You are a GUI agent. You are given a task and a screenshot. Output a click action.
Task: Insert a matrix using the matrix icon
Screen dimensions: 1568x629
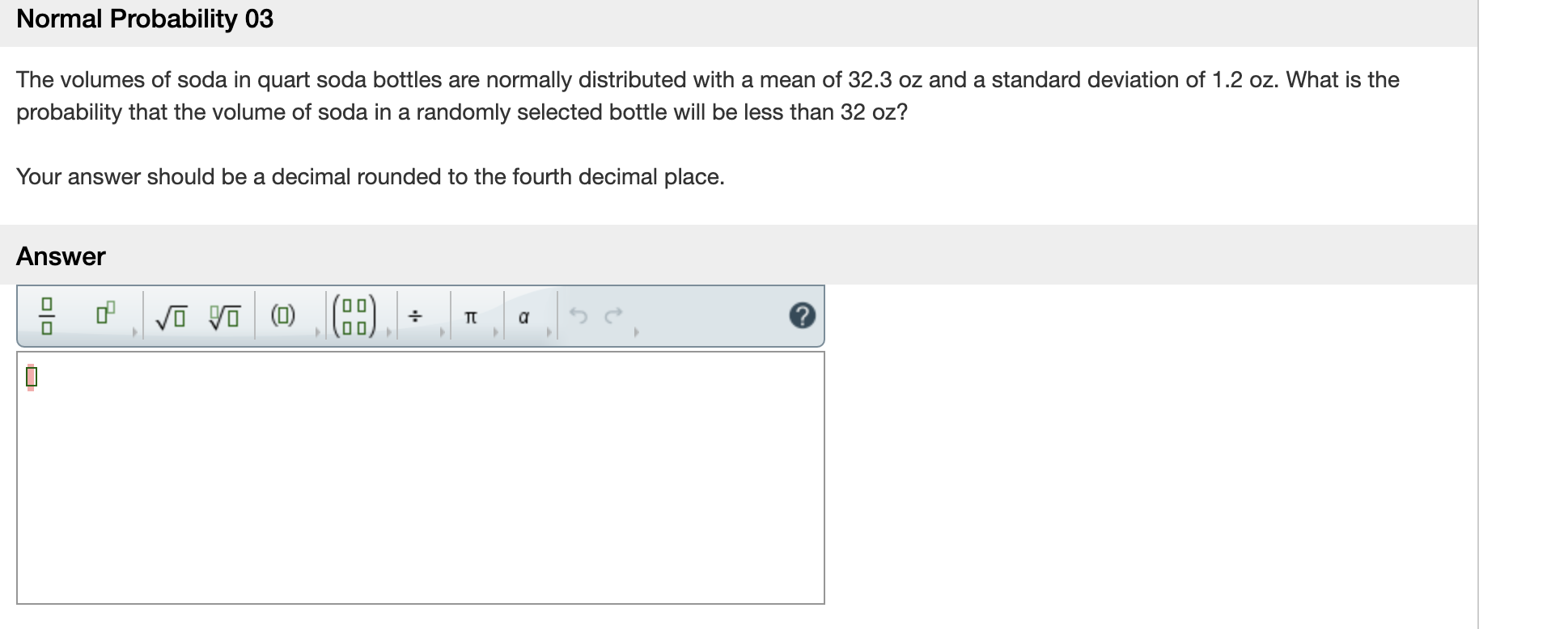click(x=354, y=316)
